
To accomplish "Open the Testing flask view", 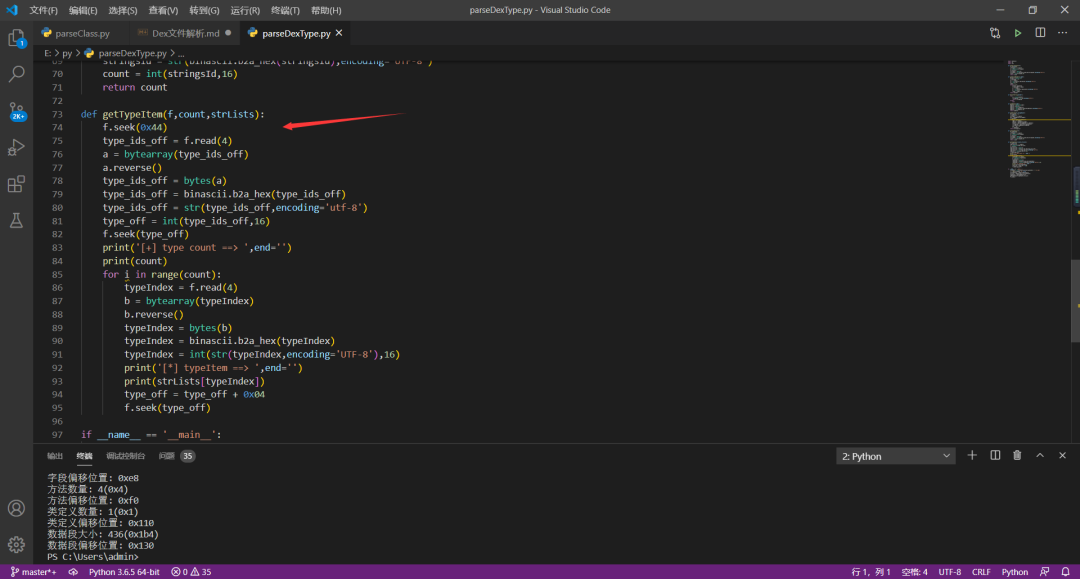I will 16,220.
